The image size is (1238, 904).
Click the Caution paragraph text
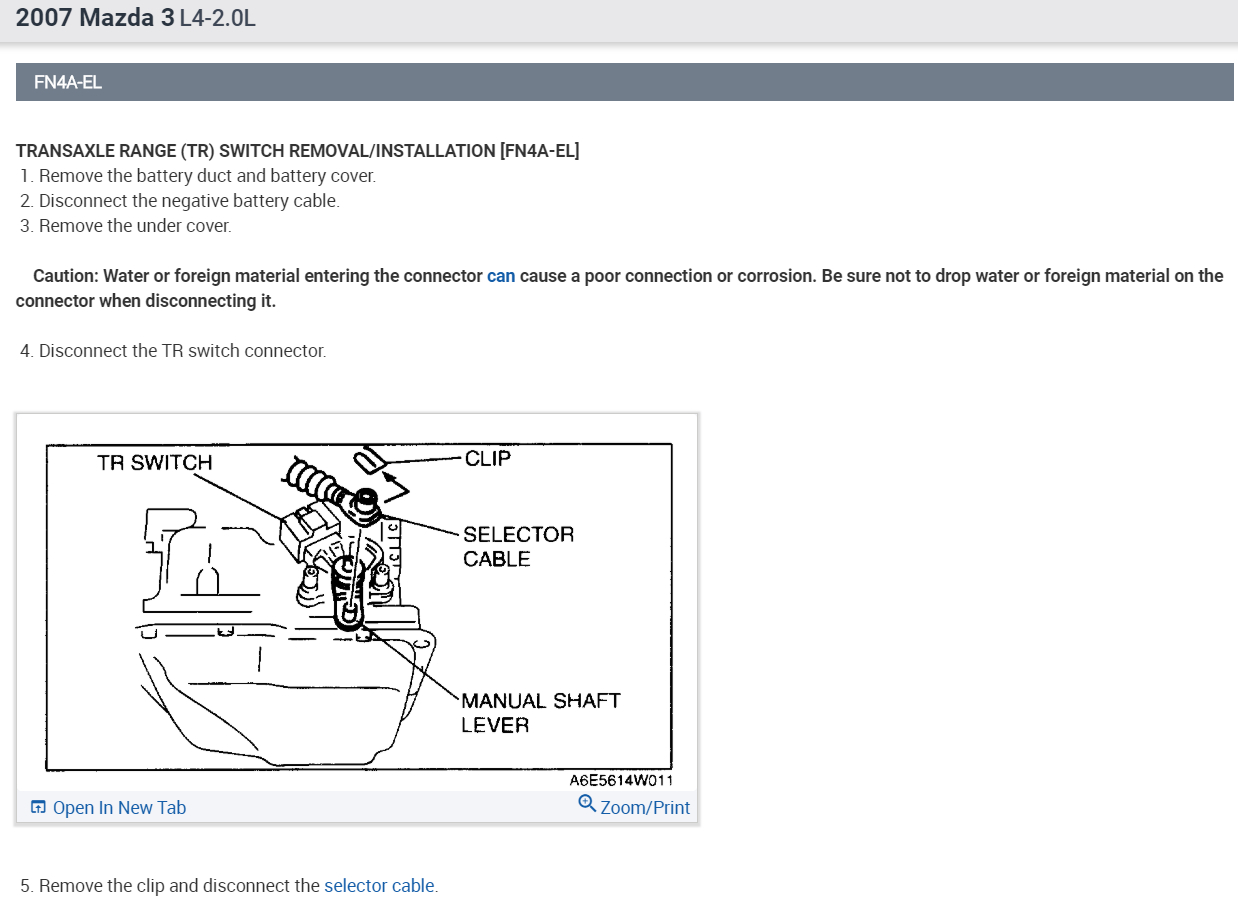click(620, 288)
